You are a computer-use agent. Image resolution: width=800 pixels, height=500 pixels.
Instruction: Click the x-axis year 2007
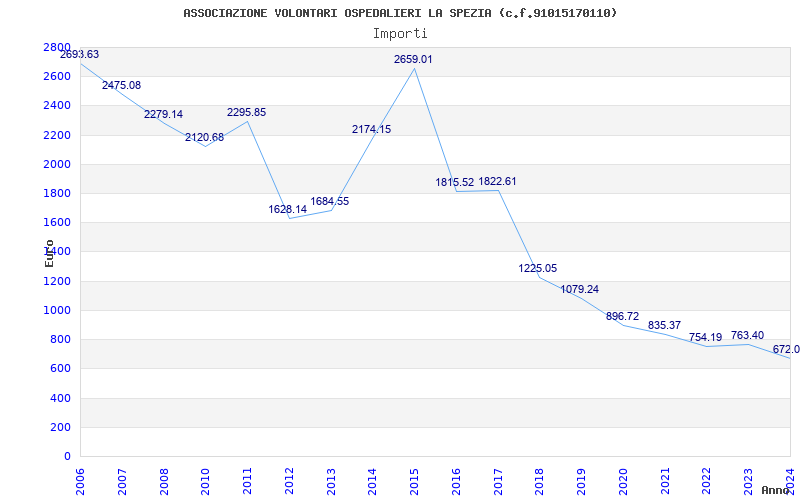point(122,482)
